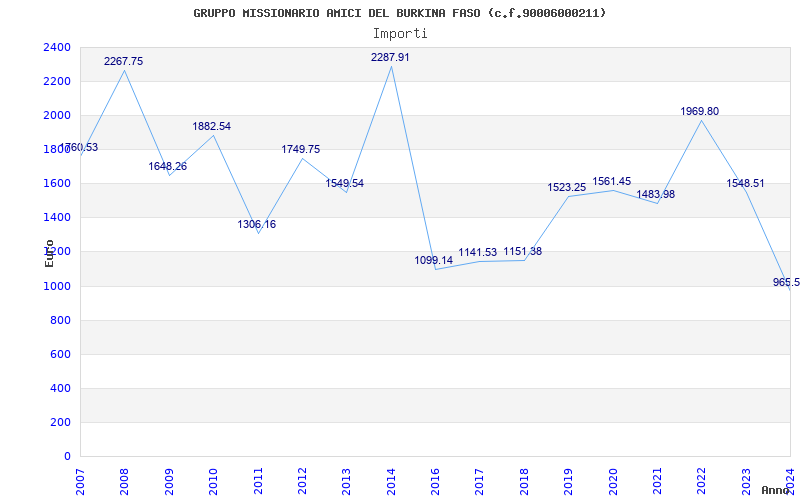This screenshot has height=500, width=800.
Task: Click the Importi subtitle
Action: point(399,33)
